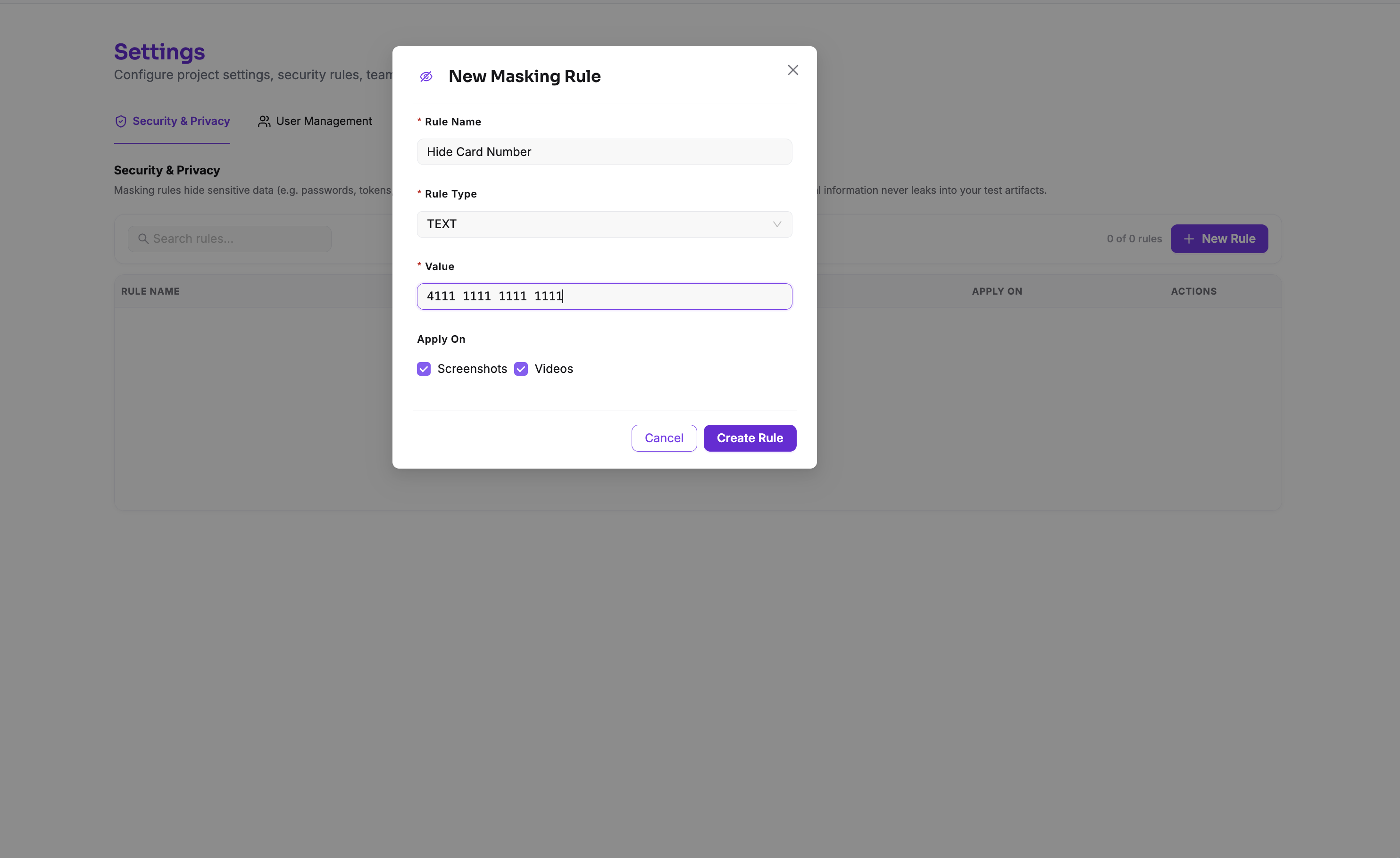Click the APPLY ON column header
The width and height of the screenshot is (1400, 858).
[997, 291]
